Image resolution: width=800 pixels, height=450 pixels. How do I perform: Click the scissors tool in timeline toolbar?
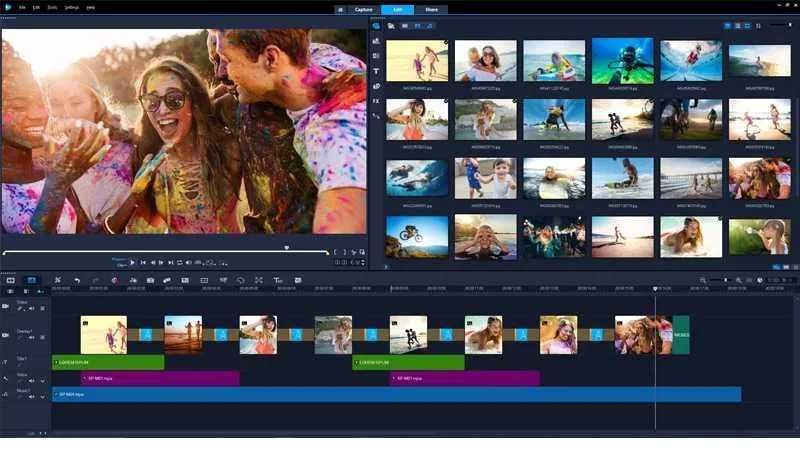coord(58,280)
